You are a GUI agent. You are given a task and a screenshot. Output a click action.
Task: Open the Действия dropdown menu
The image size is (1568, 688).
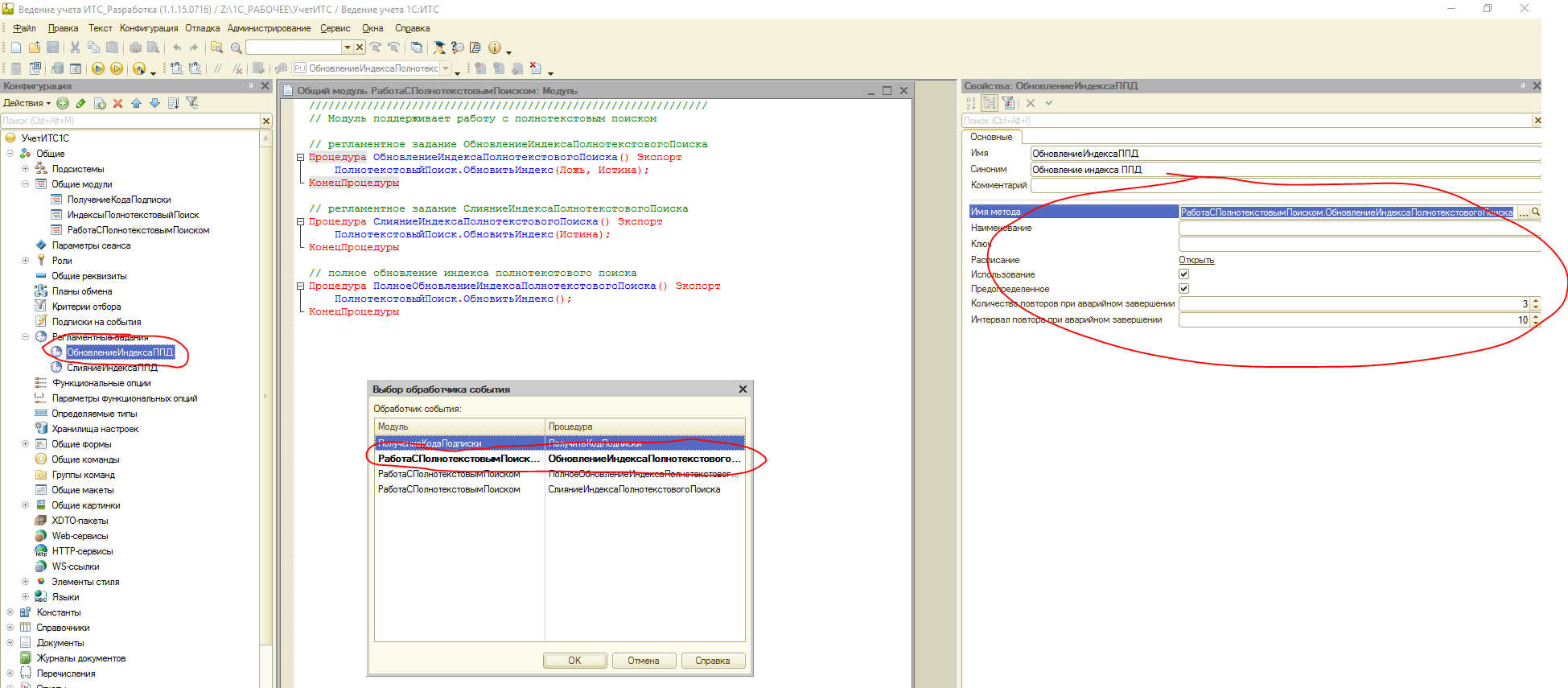27,103
